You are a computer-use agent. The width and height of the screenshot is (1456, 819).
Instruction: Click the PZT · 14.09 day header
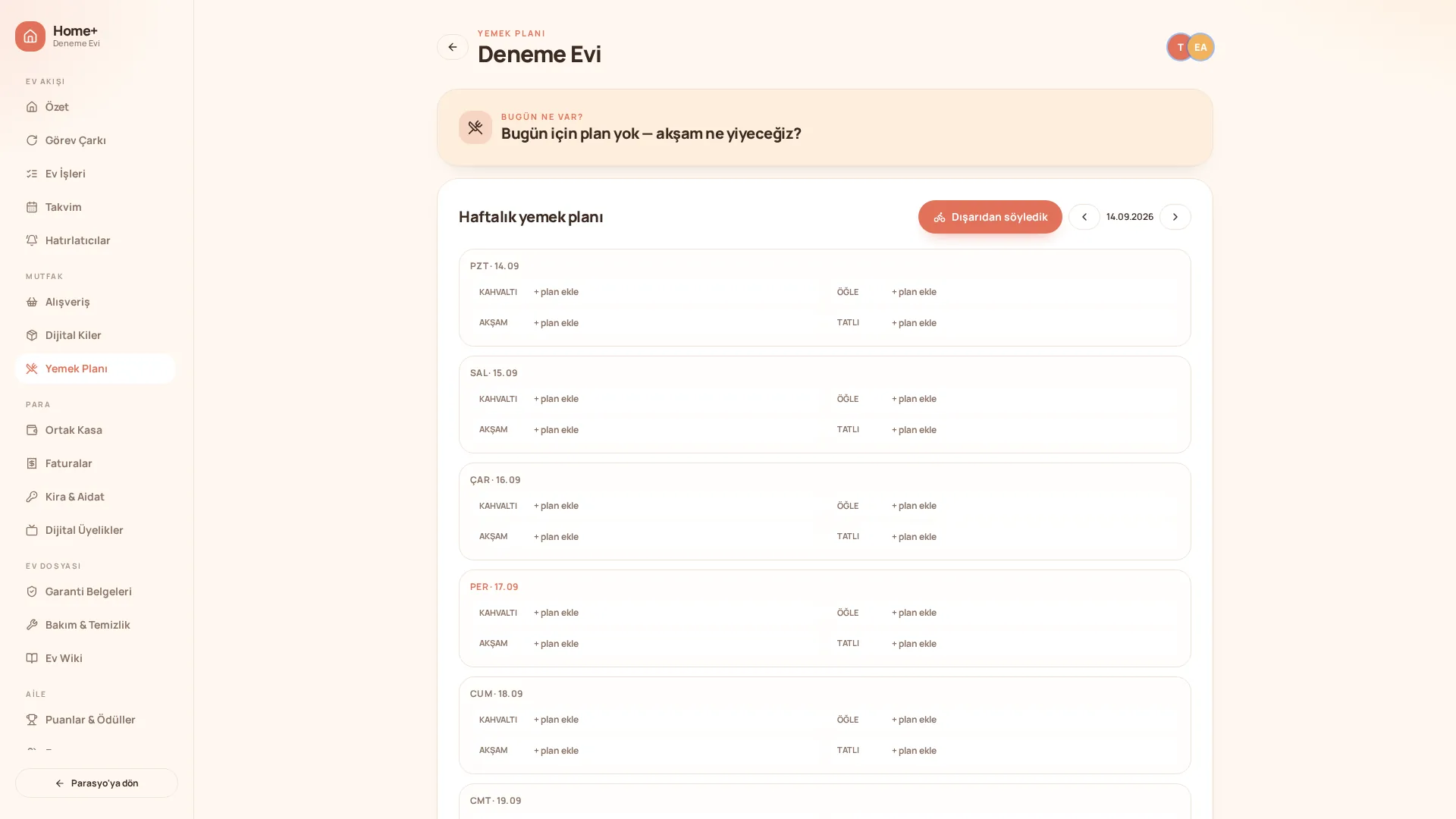point(494,266)
